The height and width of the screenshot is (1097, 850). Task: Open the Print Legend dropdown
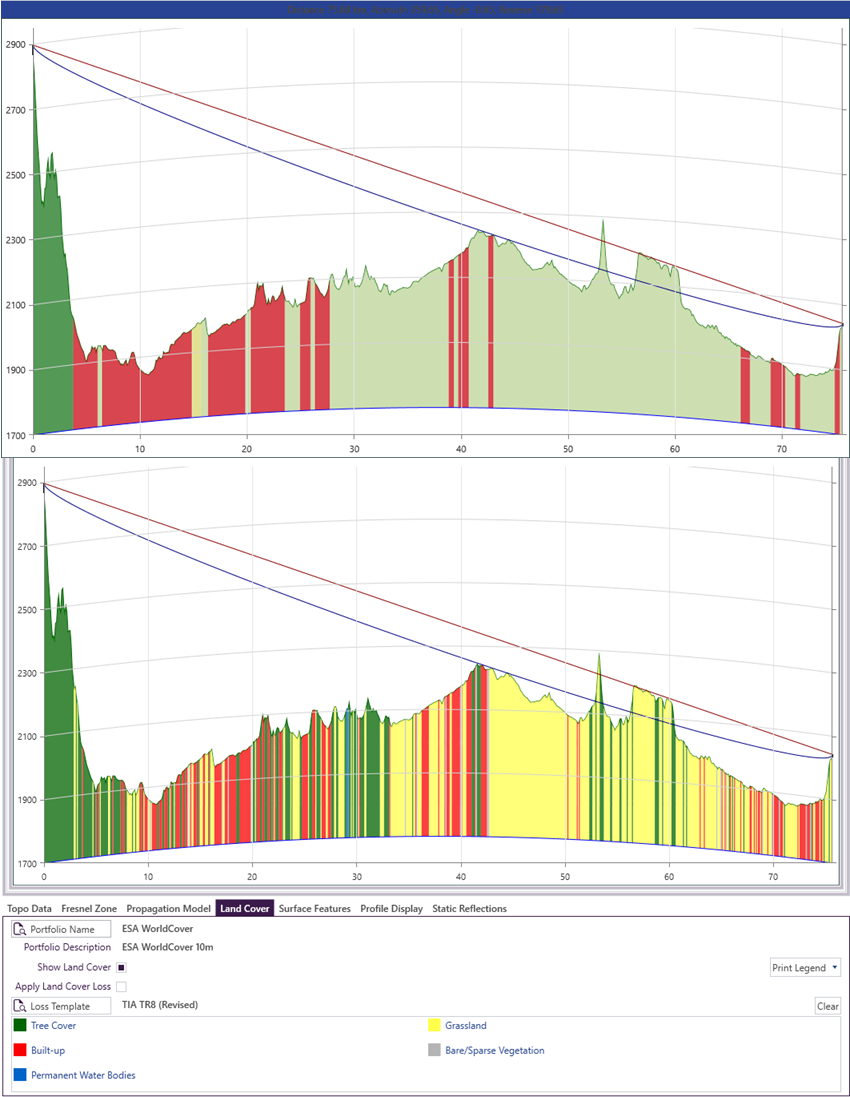(x=804, y=967)
